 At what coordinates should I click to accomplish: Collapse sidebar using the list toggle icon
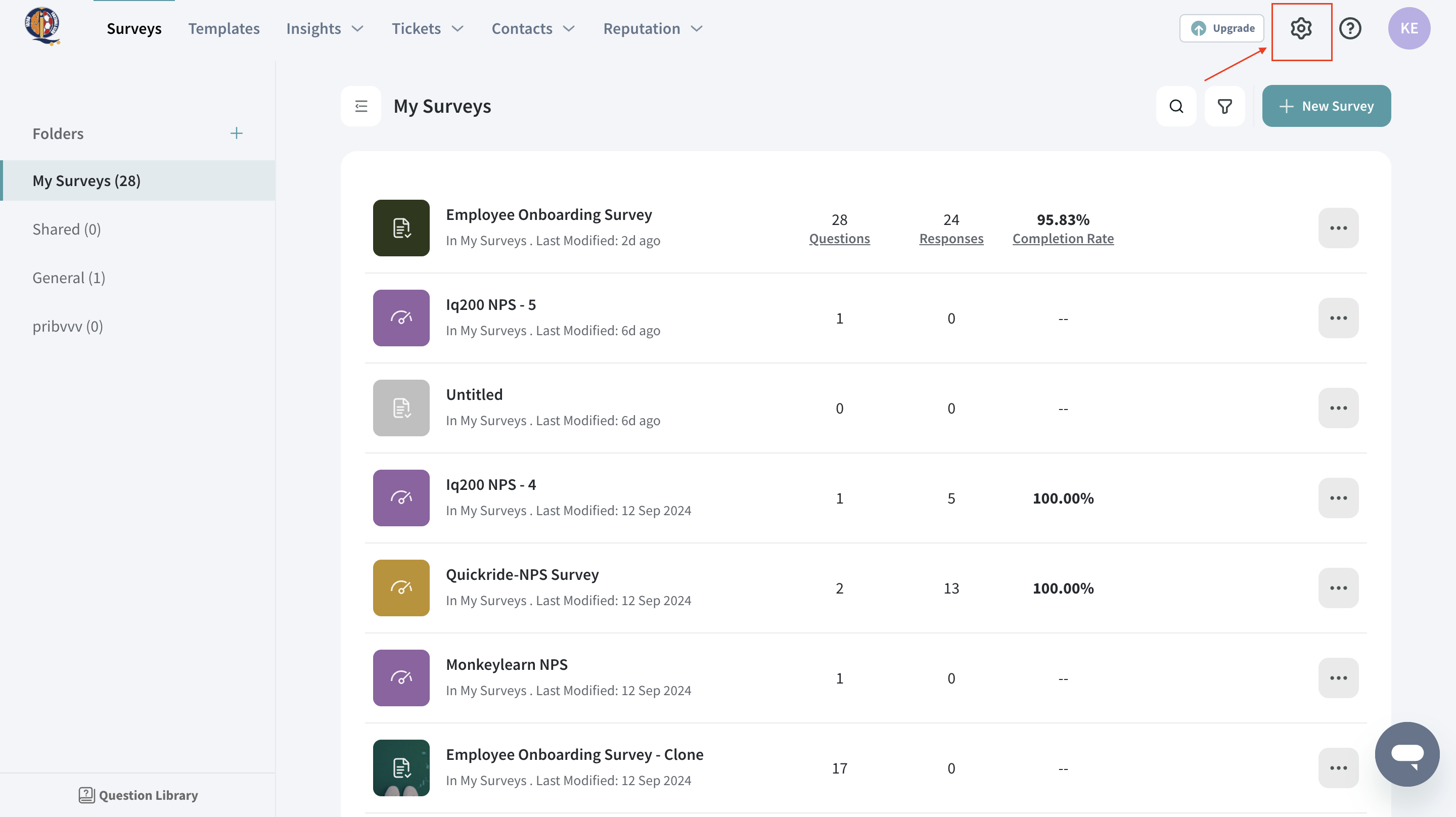point(360,106)
